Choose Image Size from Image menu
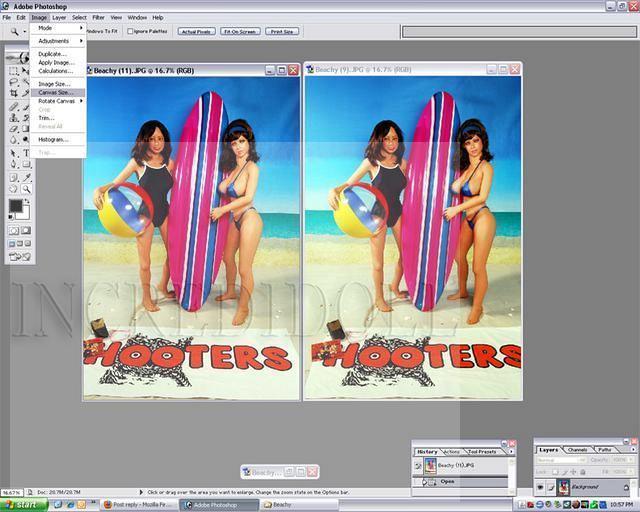This screenshot has width=640, height=512. tap(58, 84)
